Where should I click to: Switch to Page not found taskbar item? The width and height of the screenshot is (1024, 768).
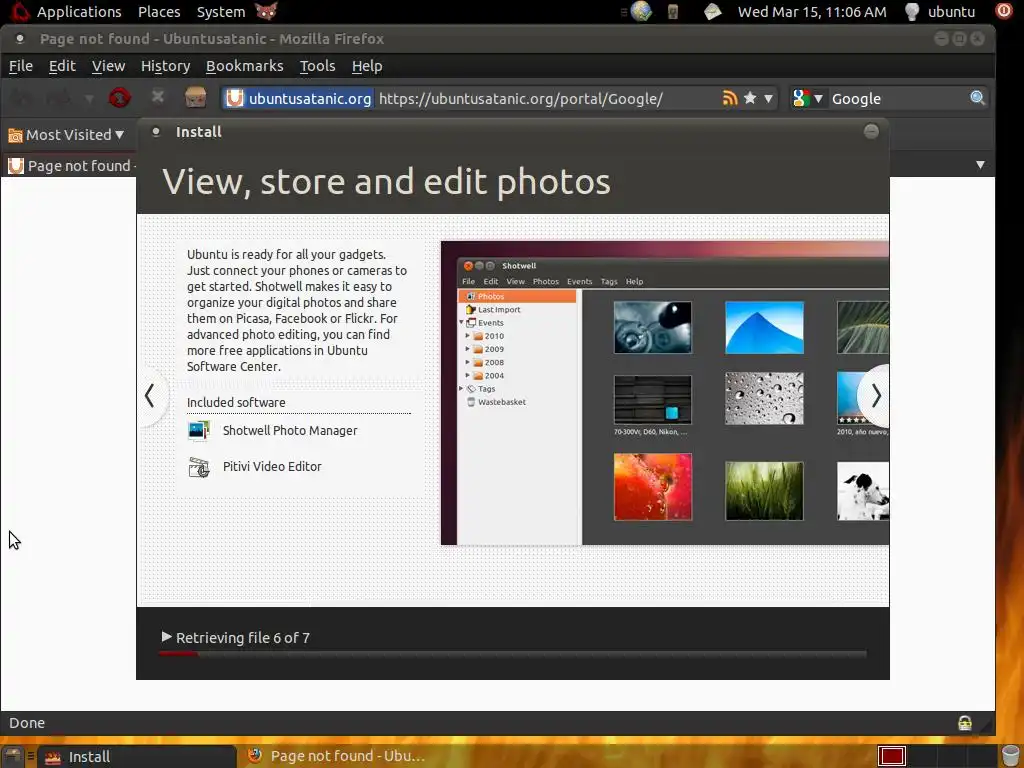point(338,756)
